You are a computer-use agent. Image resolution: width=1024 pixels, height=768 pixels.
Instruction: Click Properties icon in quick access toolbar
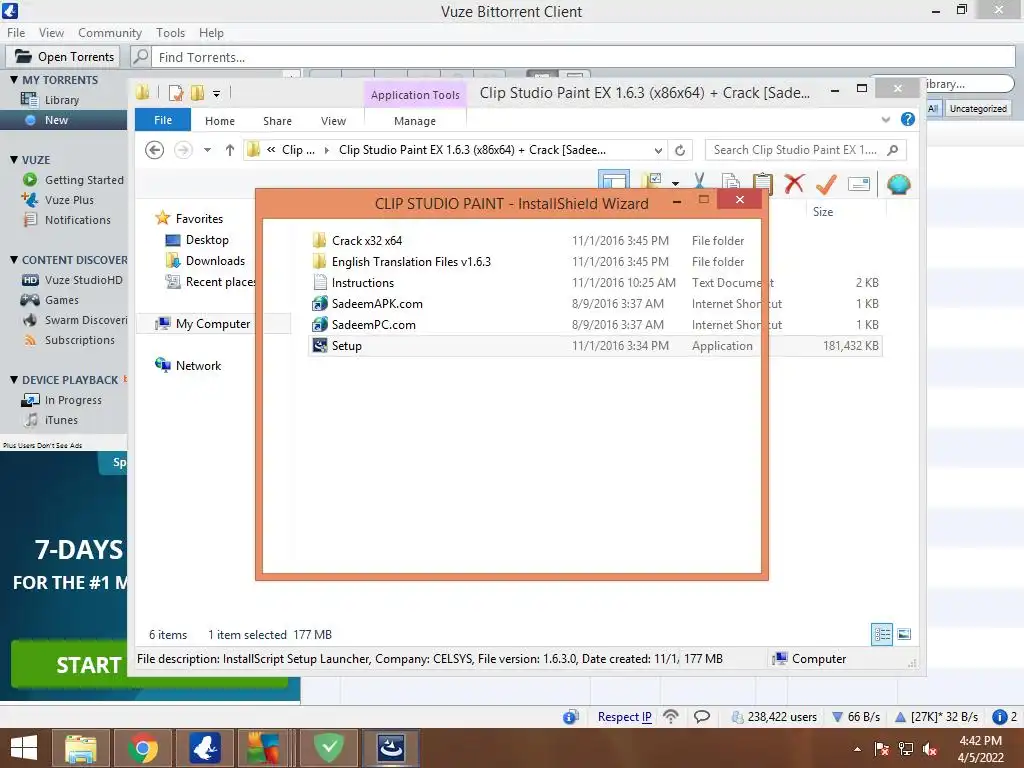[x=176, y=93]
